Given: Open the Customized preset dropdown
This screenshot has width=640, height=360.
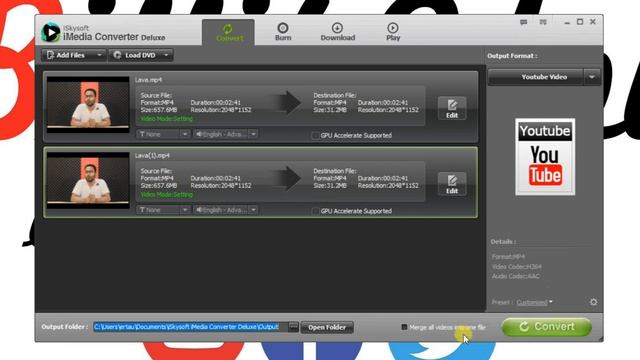Looking at the screenshot, I should tap(534, 302).
